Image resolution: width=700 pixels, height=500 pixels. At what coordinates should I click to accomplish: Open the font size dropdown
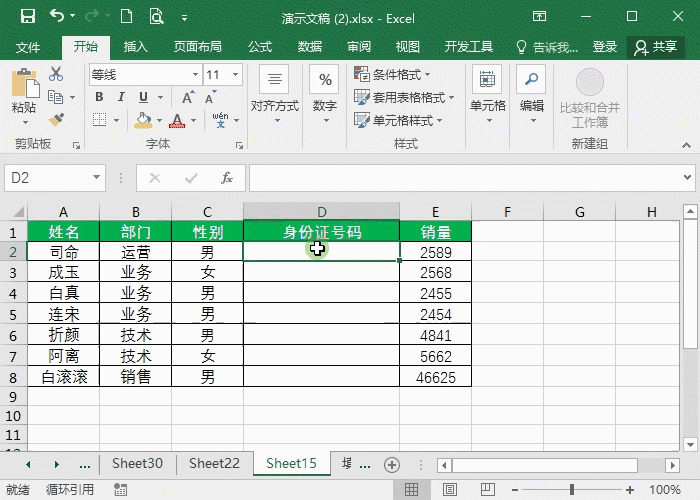click(235, 75)
